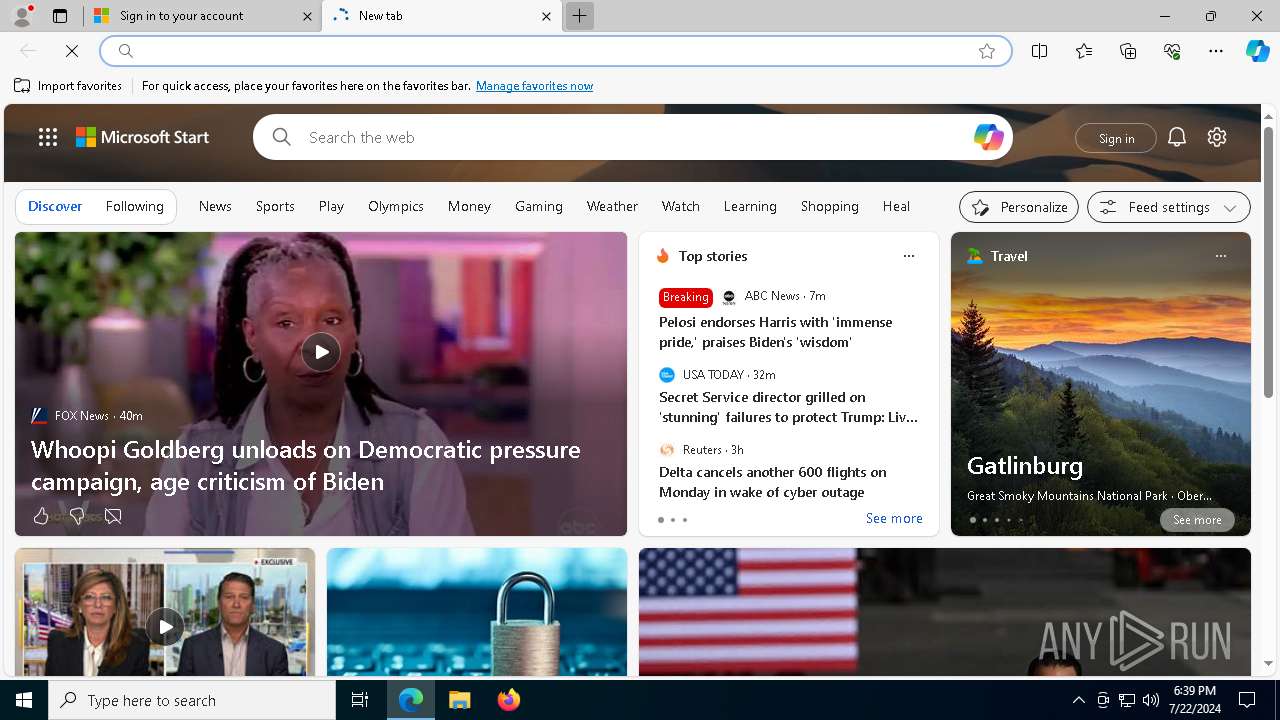Open comments on Whoopi Goldberg story

point(113,516)
